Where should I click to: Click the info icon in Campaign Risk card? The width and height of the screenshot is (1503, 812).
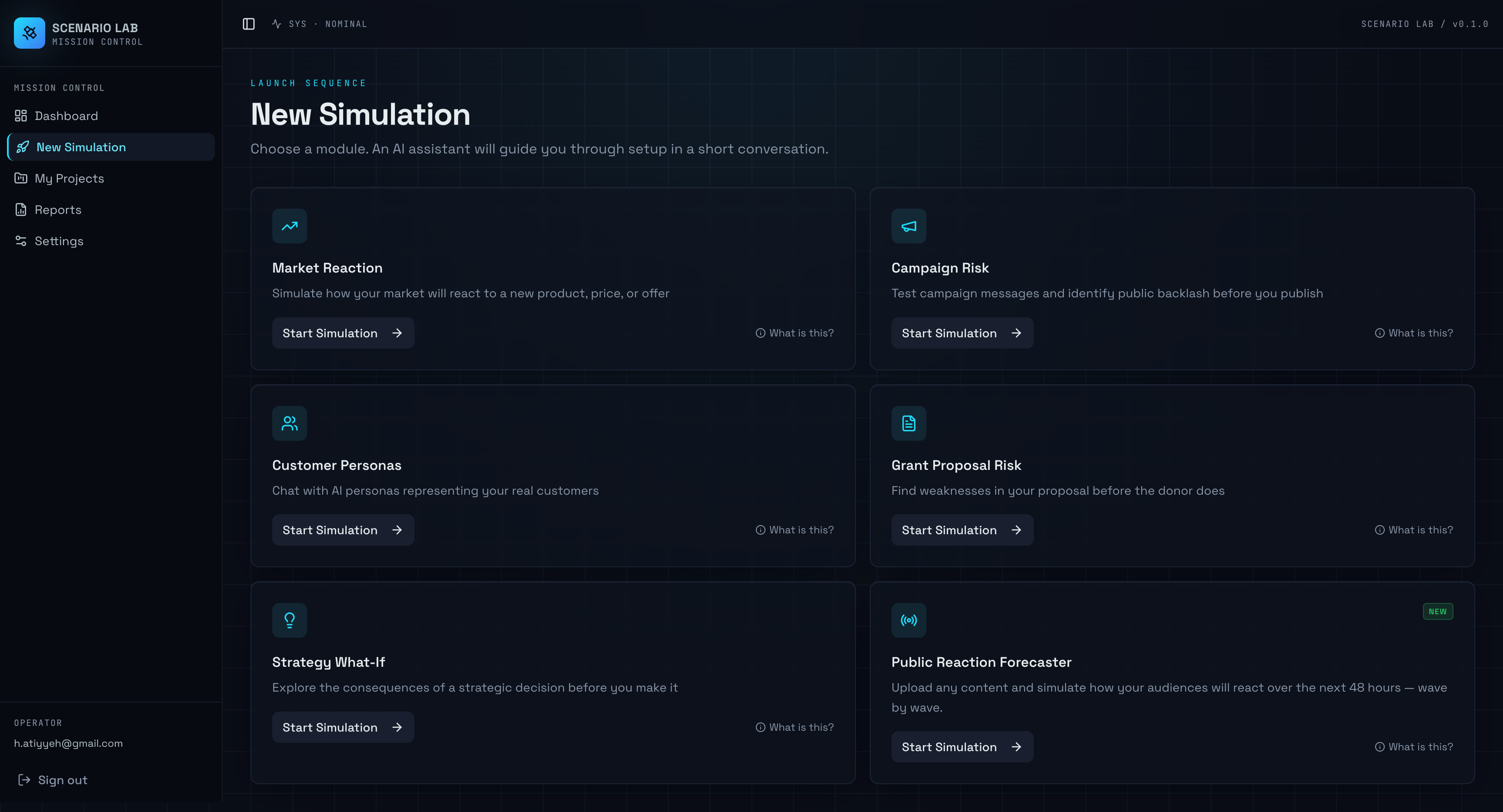click(x=1379, y=333)
